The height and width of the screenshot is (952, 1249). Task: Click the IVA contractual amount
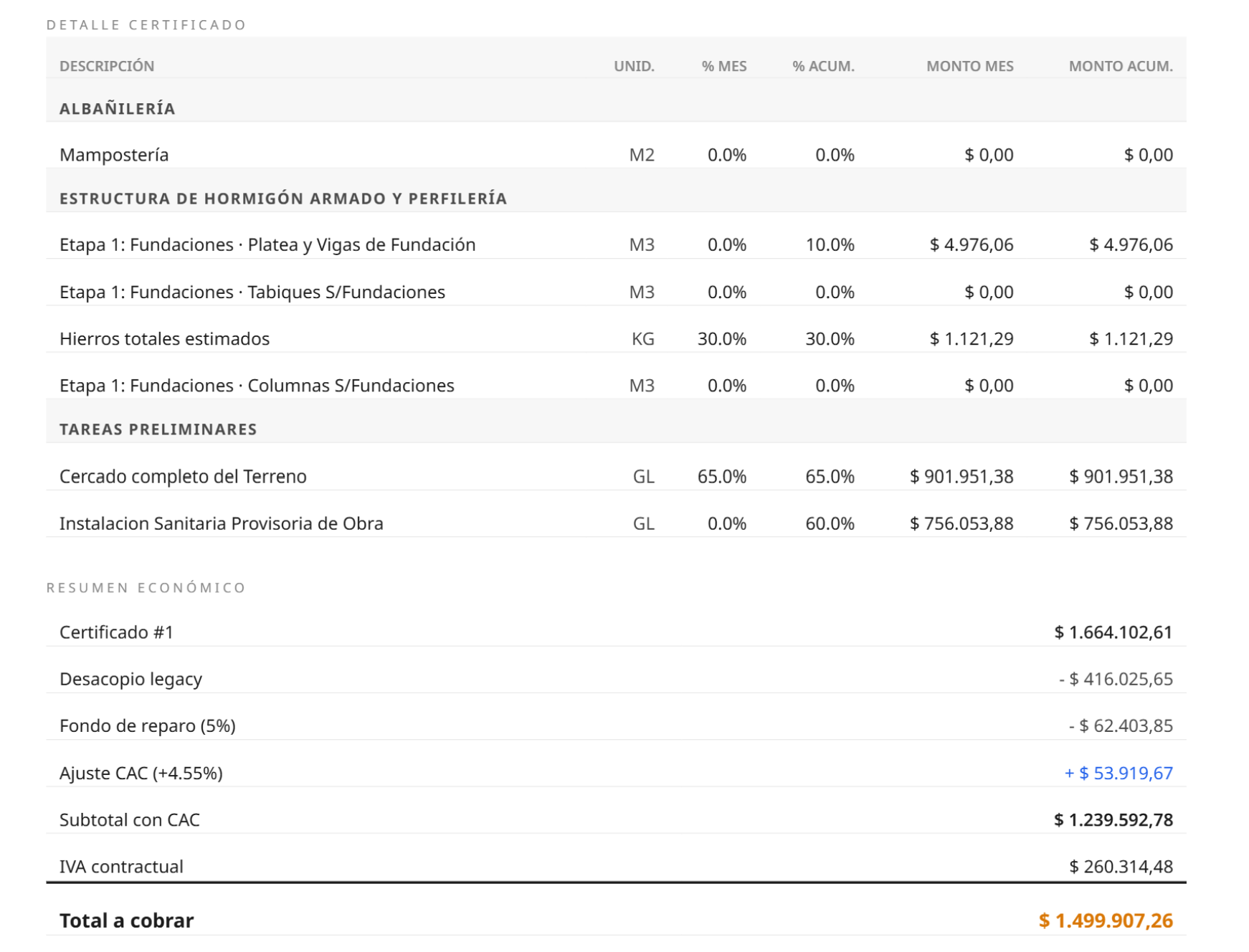click(x=1121, y=867)
